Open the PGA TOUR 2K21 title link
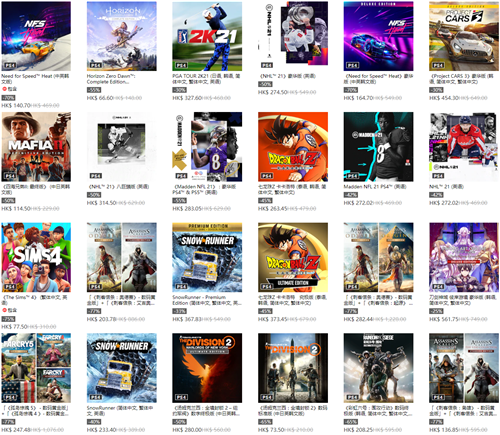This screenshot has height=435, width=500. click(206, 79)
